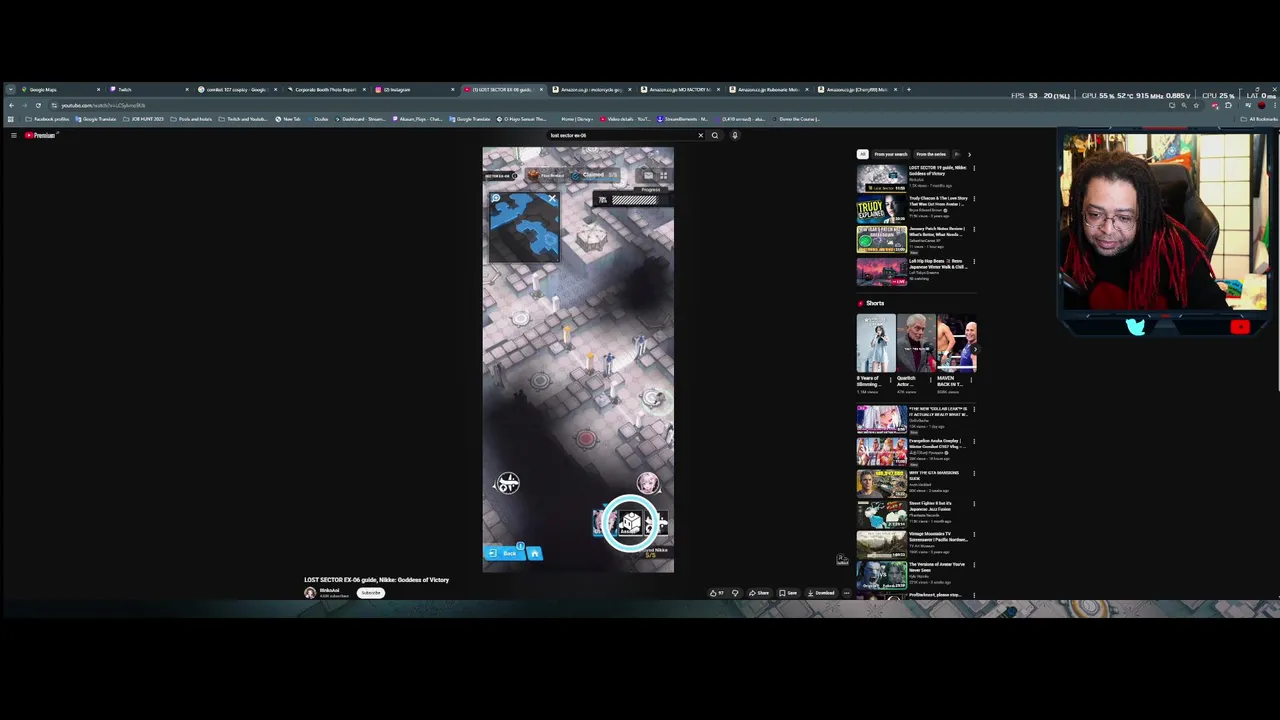Click the character portrait icon in game

point(648,484)
